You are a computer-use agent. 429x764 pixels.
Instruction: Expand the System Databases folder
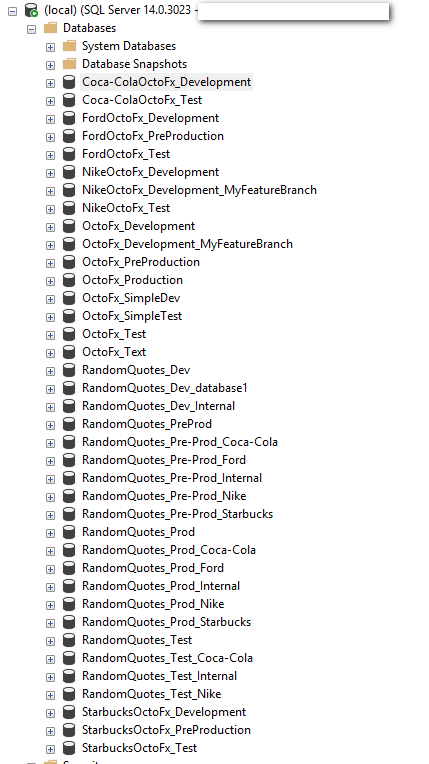point(50,47)
